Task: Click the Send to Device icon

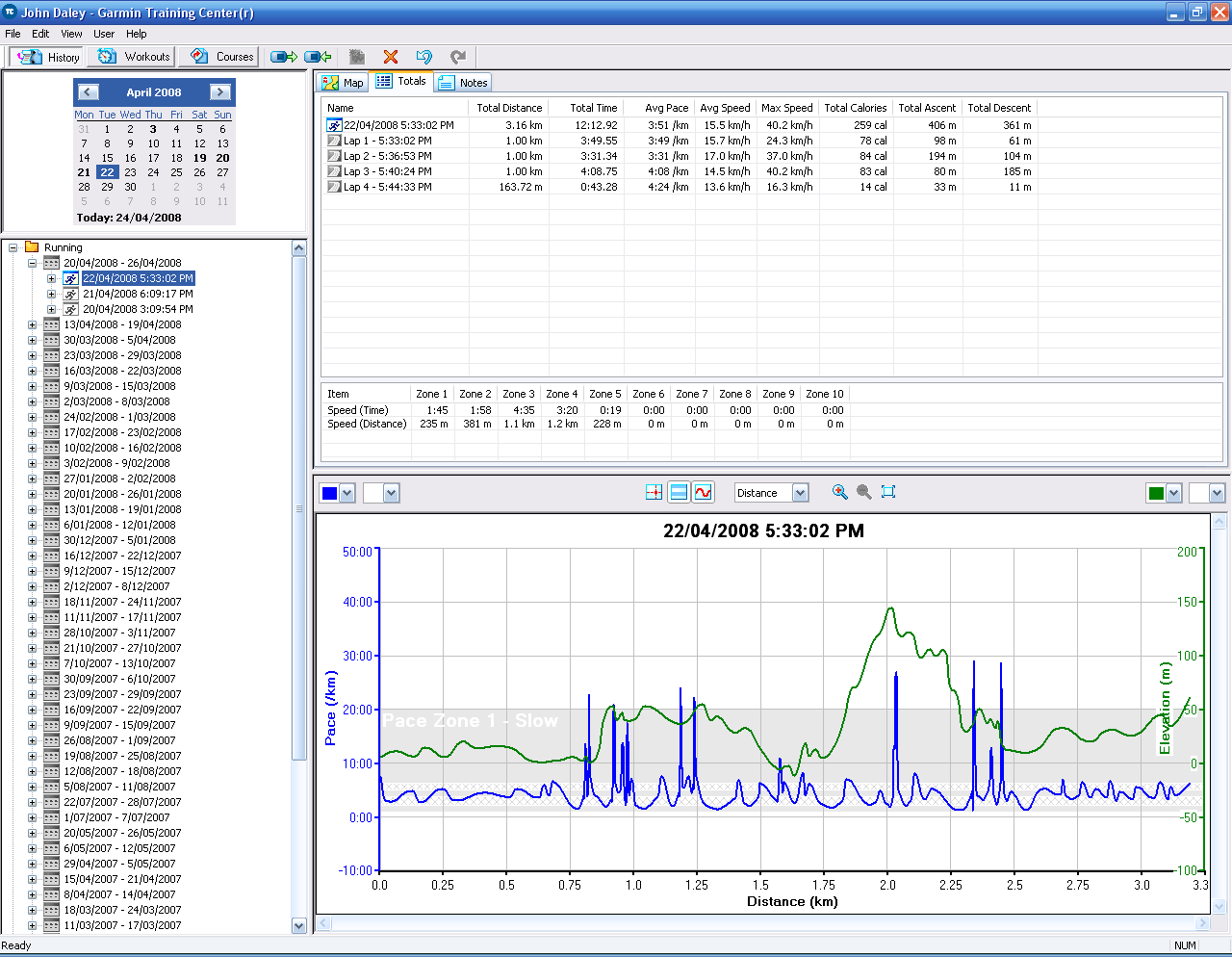Action: pyautogui.click(x=283, y=57)
